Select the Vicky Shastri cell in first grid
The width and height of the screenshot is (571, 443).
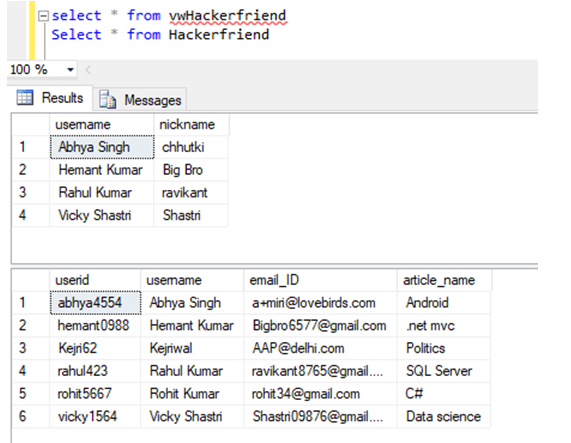point(102,215)
